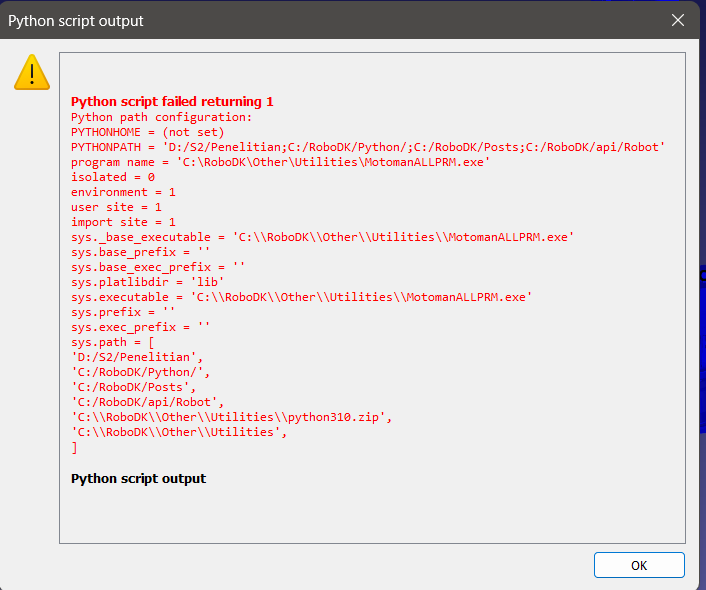Viewport: 706px width, 590px height.
Task: Click the python310.zip path entry
Action: point(230,417)
